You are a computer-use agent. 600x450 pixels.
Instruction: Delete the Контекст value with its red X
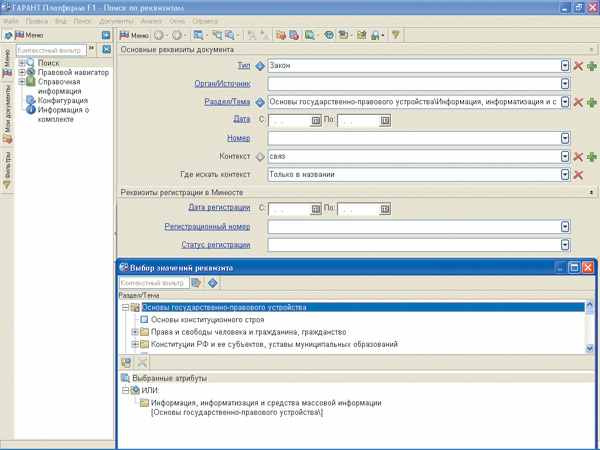[578, 157]
